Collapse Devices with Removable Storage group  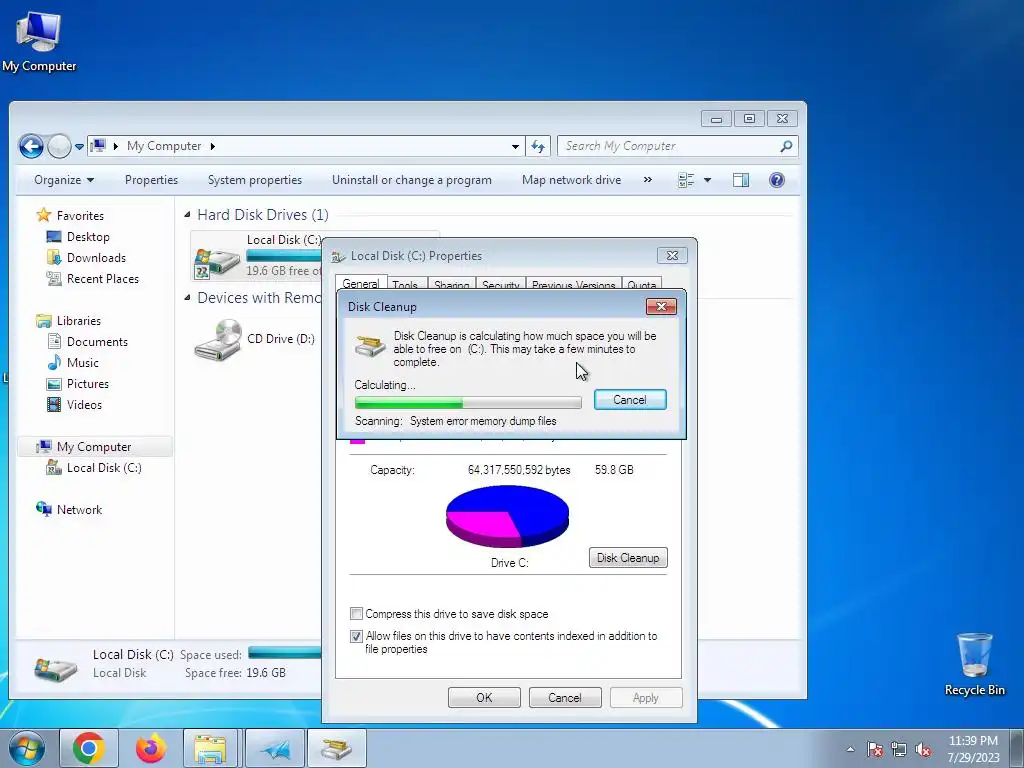(187, 298)
